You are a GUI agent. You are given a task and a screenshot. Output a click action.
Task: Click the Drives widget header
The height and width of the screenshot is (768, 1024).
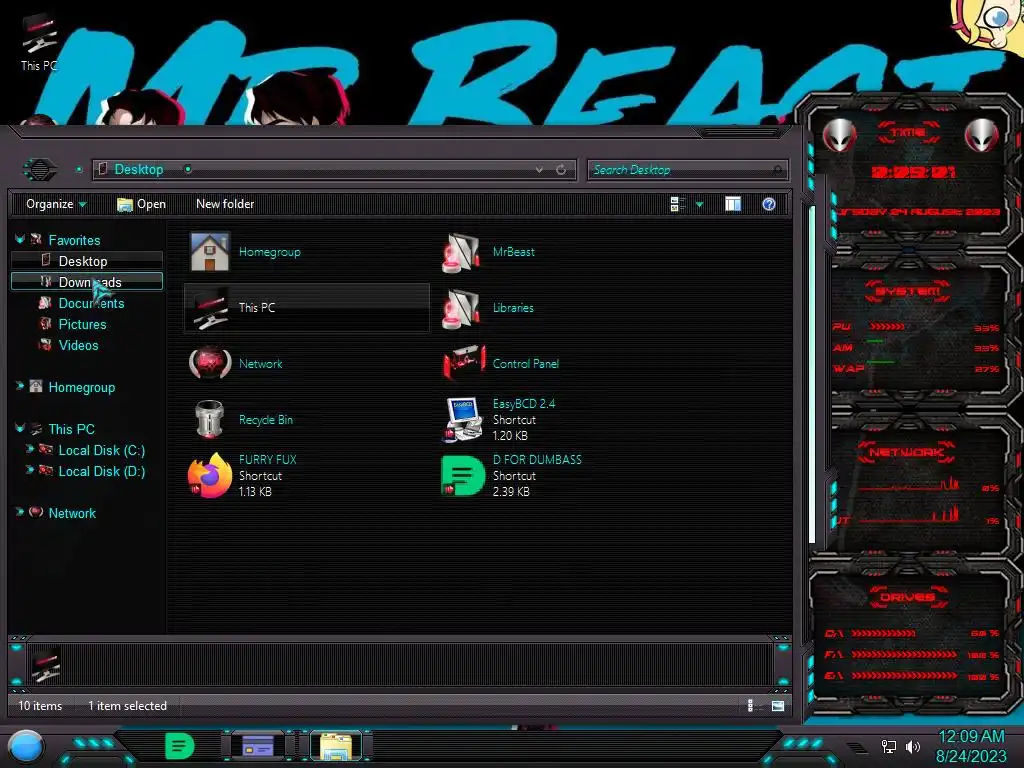tap(907, 597)
